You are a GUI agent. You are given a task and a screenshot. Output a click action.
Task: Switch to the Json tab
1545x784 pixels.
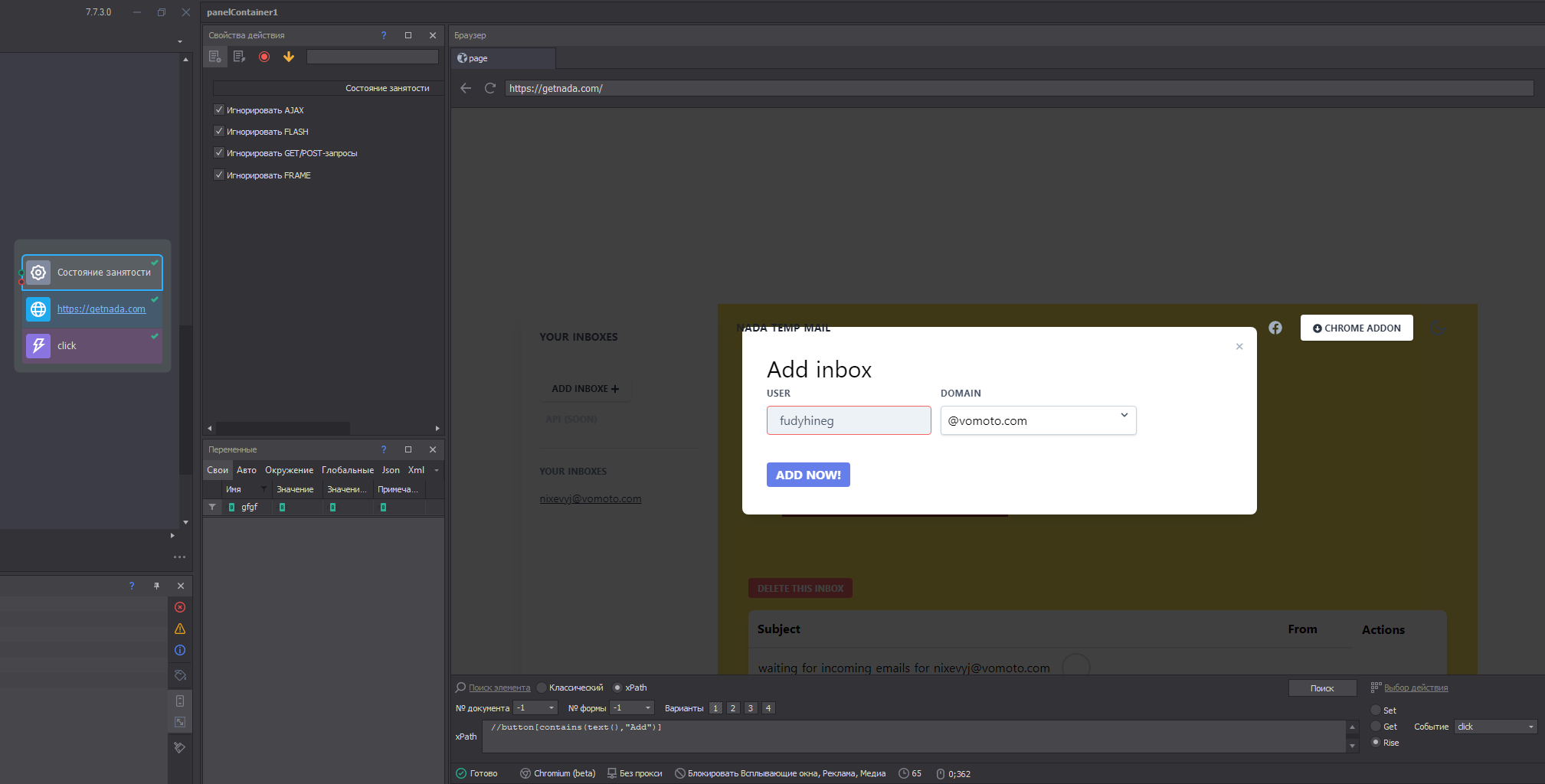[x=391, y=470]
